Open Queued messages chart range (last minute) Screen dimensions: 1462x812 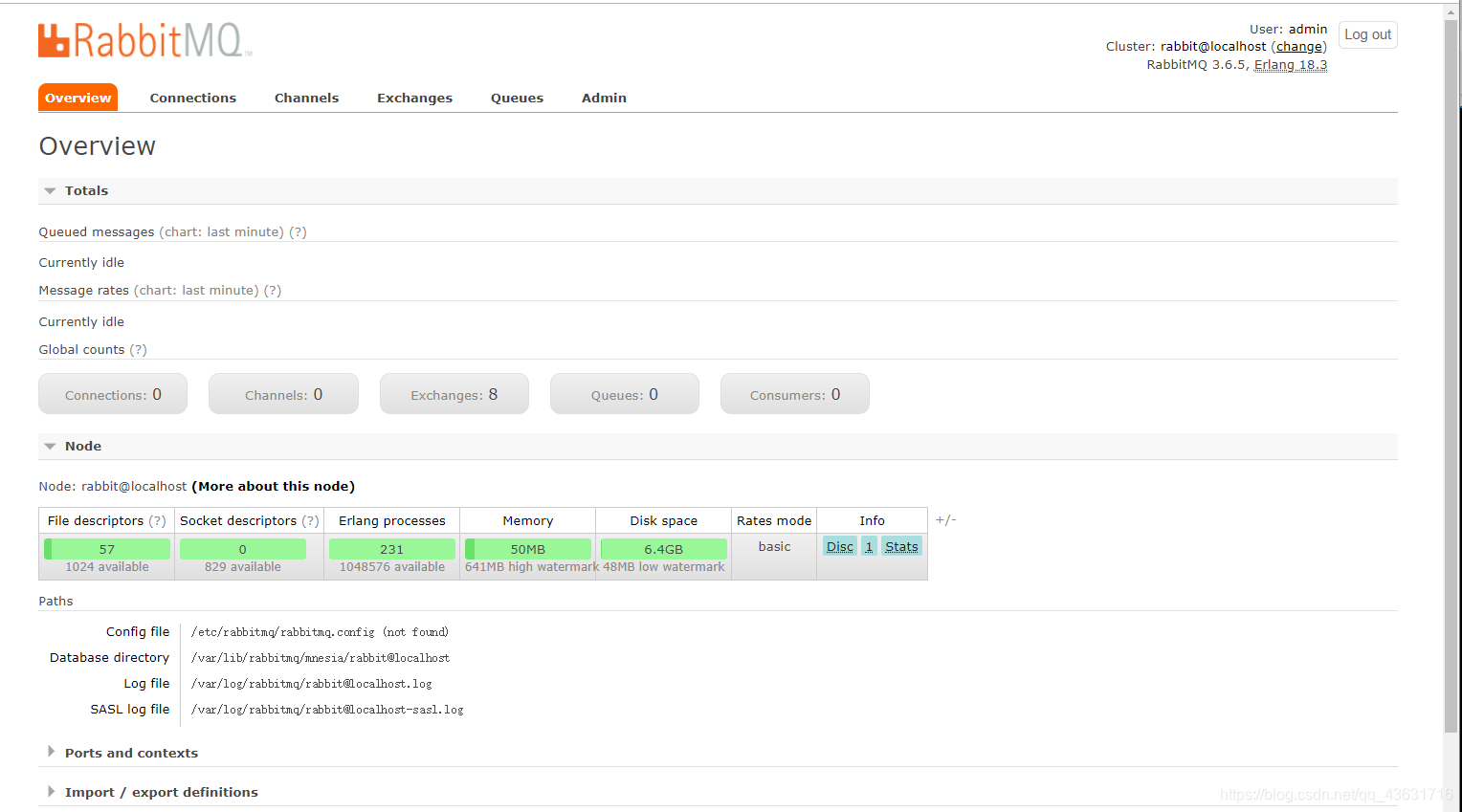coord(221,231)
